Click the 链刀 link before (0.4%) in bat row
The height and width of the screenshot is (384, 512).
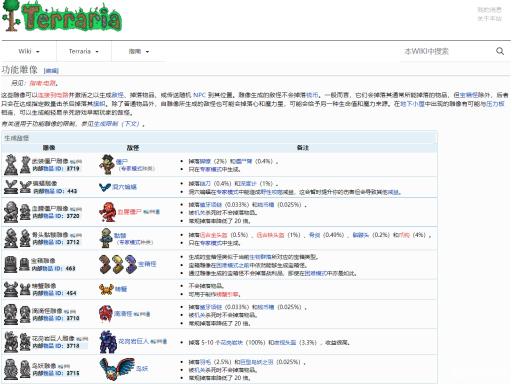pos(205,184)
